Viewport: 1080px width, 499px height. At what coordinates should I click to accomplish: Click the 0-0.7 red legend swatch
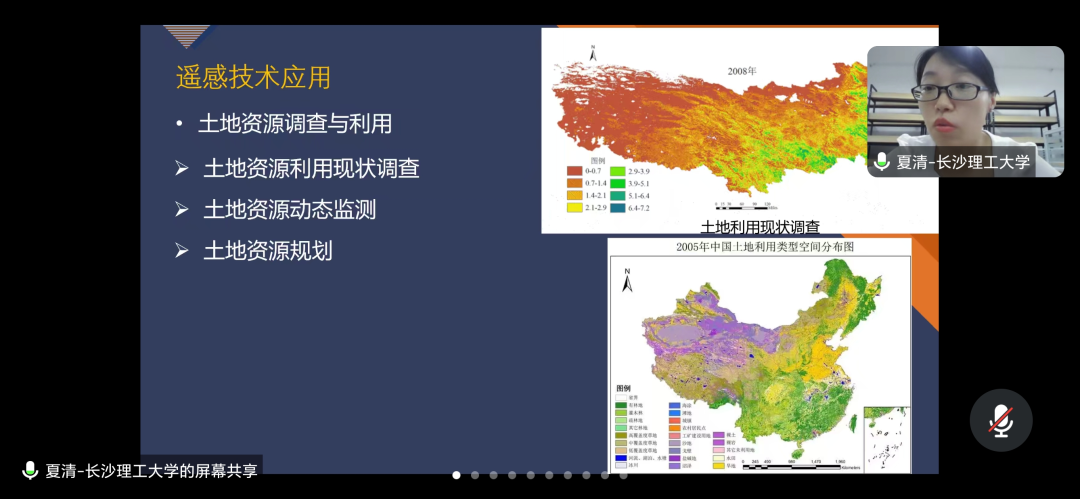(575, 171)
